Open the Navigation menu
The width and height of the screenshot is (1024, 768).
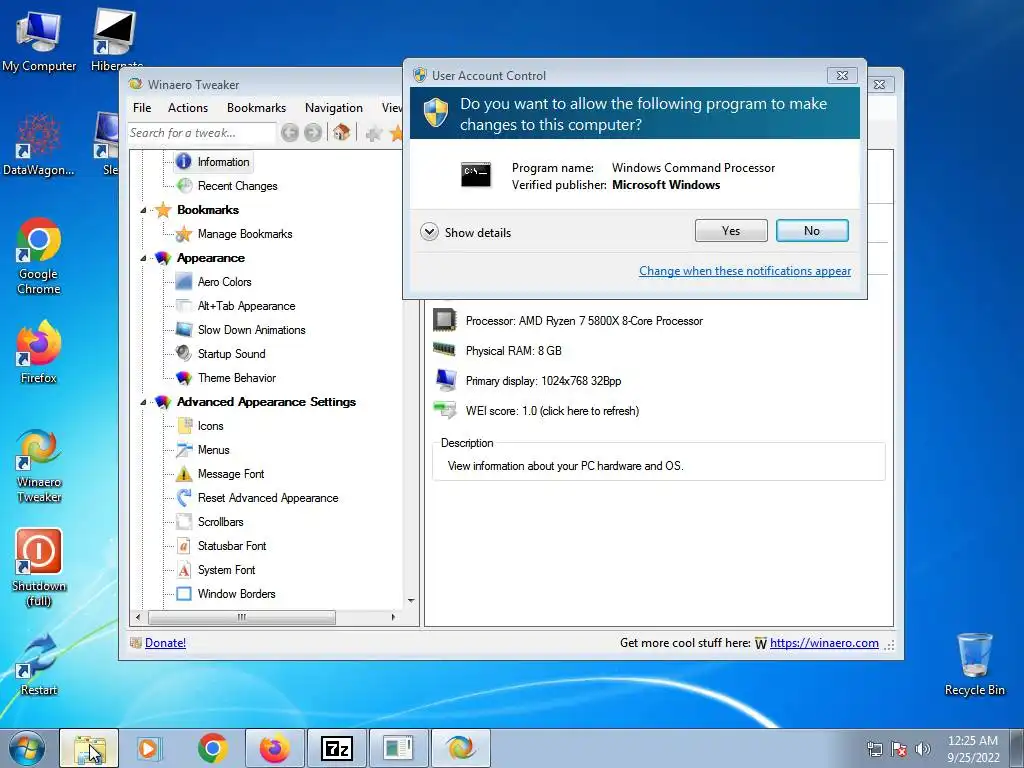point(333,108)
